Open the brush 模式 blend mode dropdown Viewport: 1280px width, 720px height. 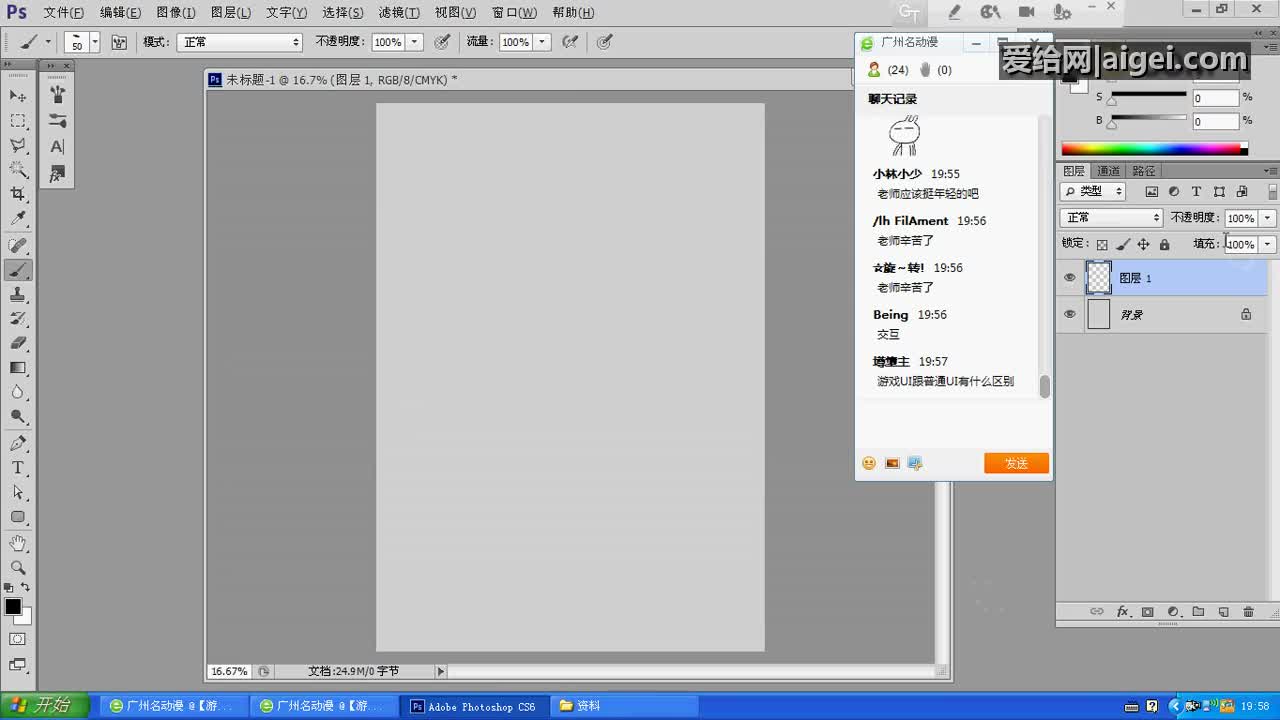click(240, 42)
